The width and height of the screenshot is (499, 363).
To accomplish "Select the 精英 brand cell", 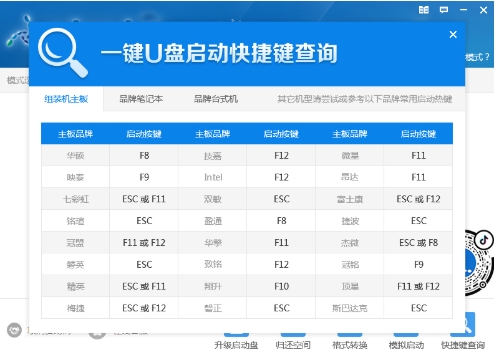I will pyautogui.click(x=75, y=286).
